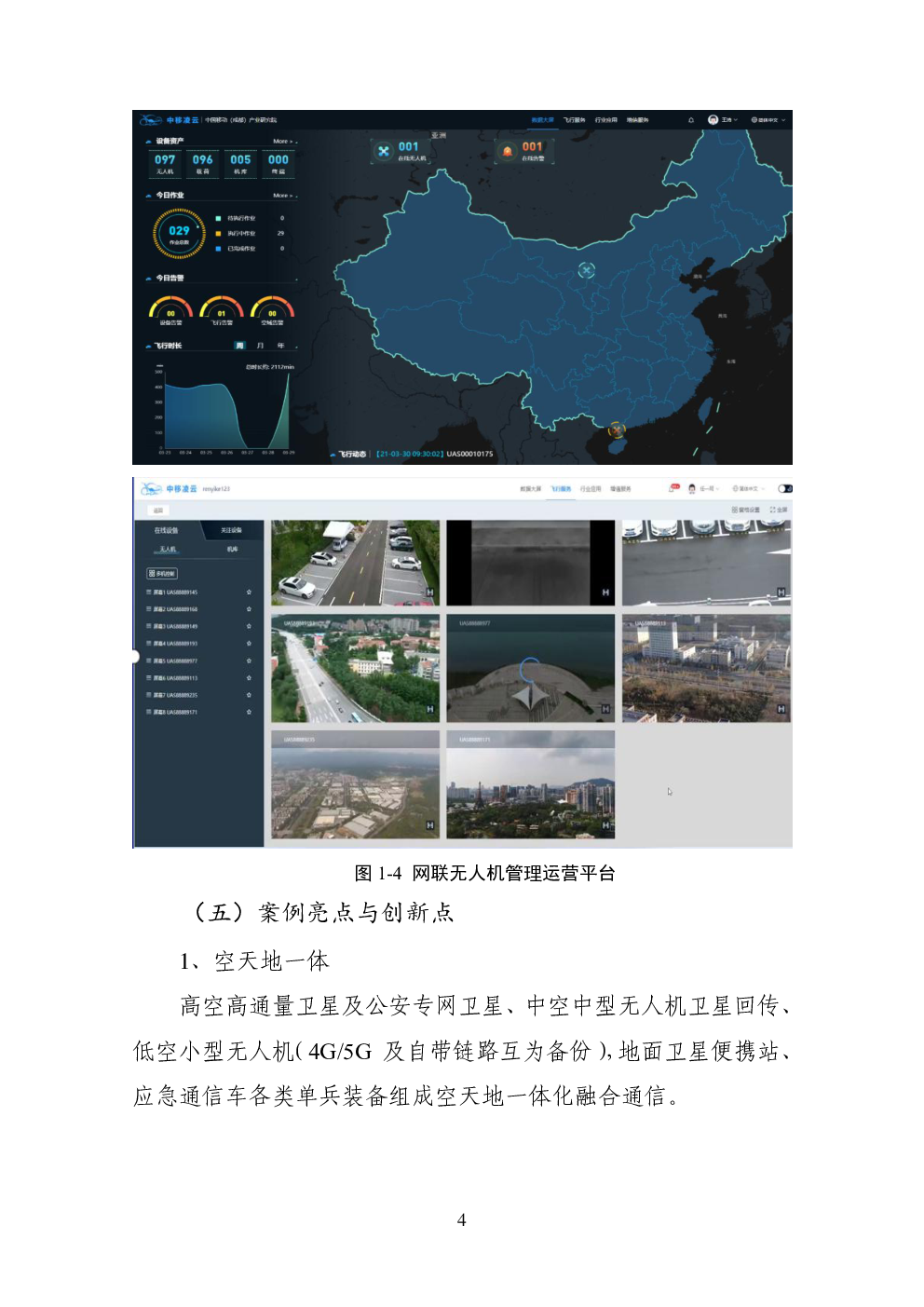The image size is (924, 1307).
Task: Open 数据大屏 tab in the dark dashboard
Action: click(x=542, y=120)
